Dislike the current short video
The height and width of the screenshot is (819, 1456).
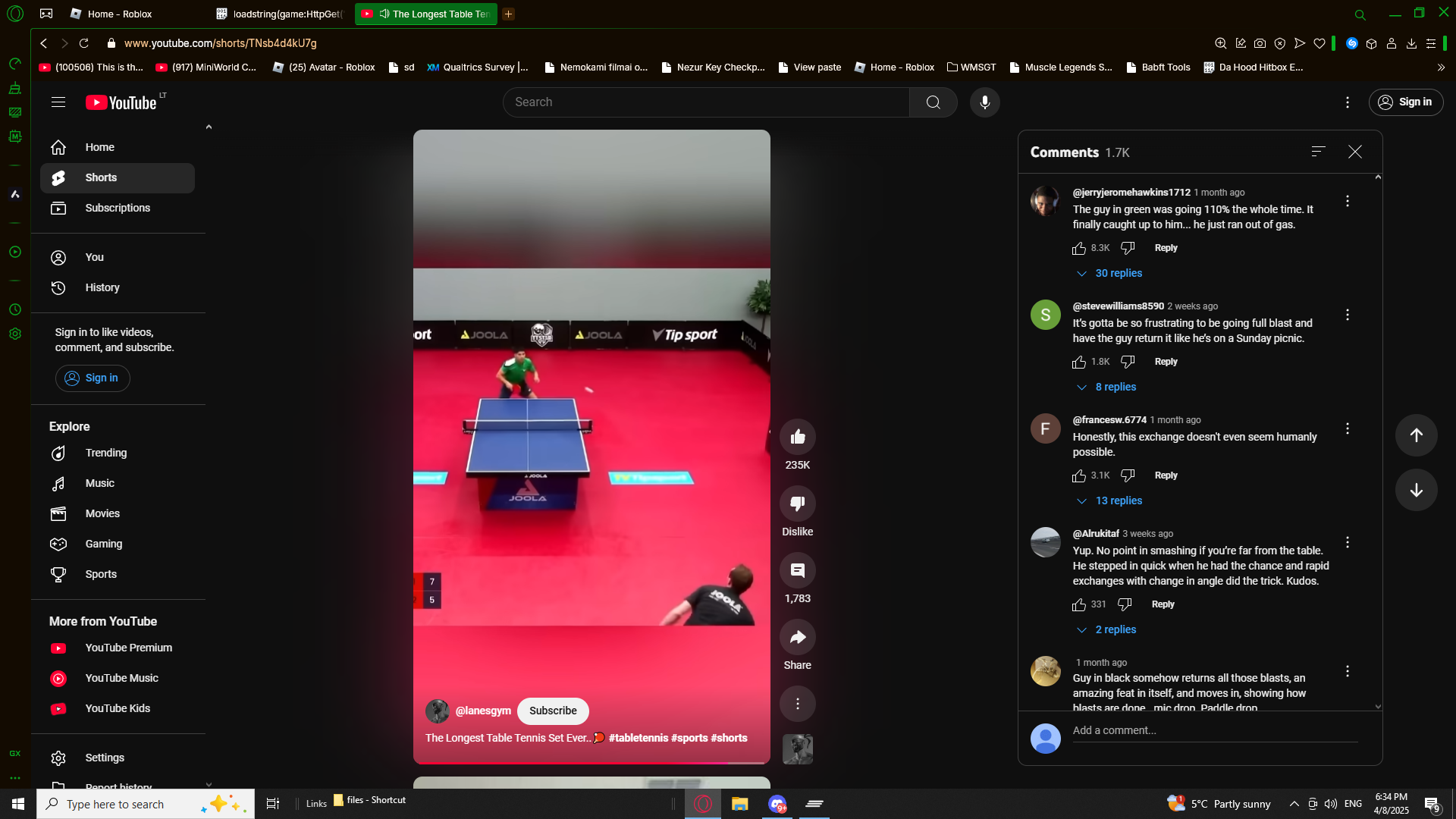pyautogui.click(x=797, y=504)
